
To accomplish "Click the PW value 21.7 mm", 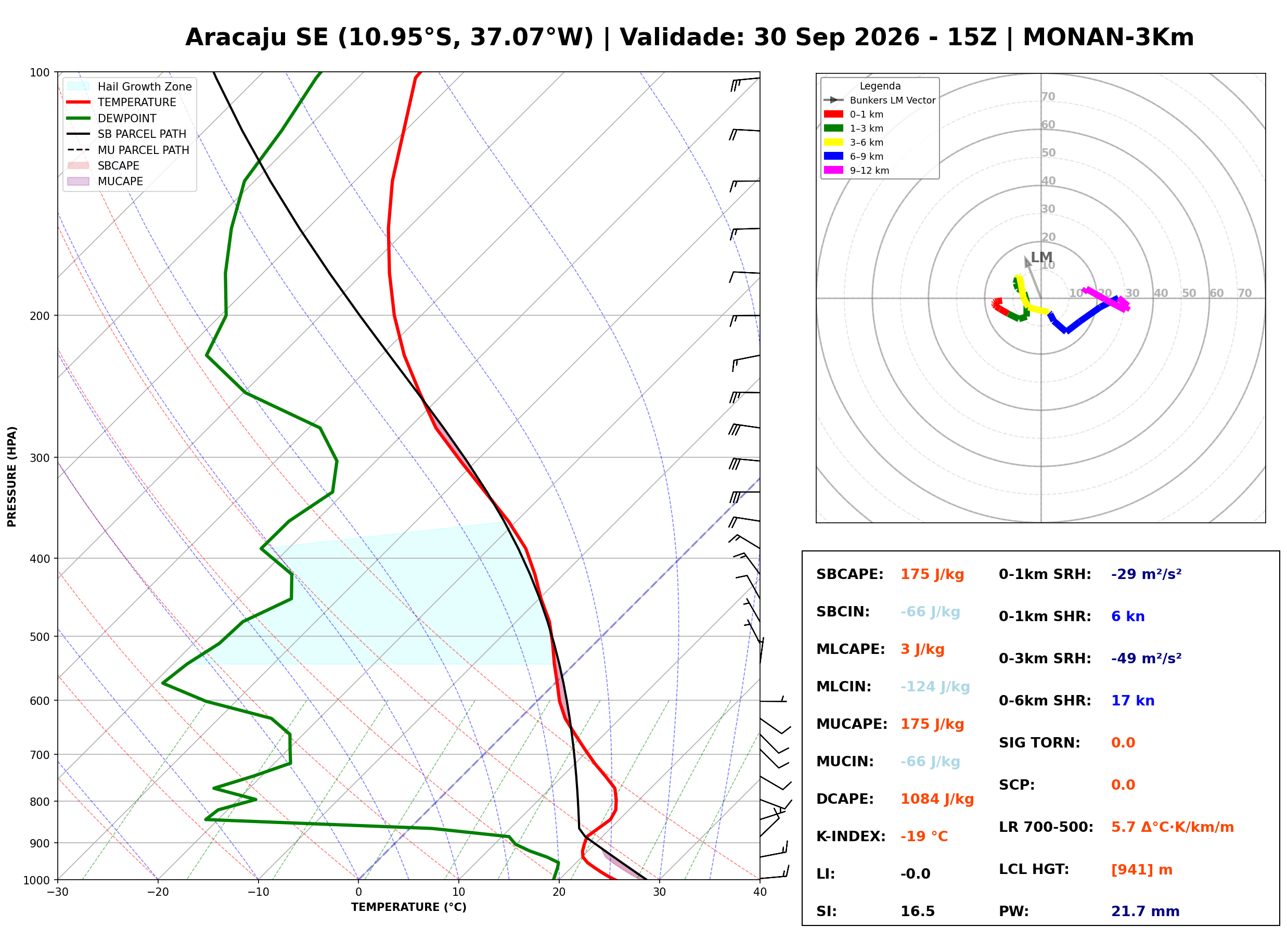I will (1144, 911).
